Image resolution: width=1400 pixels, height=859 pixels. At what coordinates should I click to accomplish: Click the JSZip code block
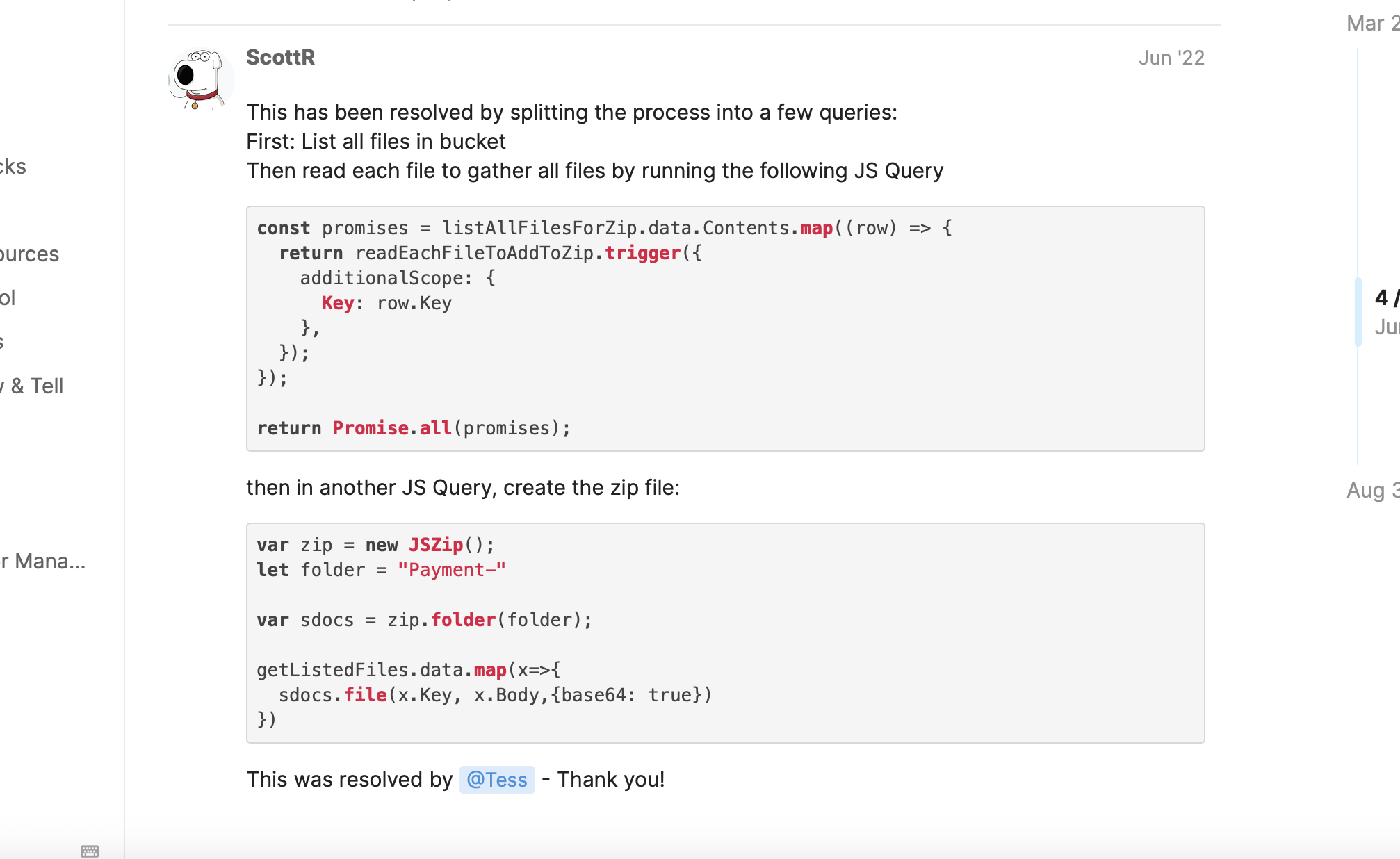[725, 633]
